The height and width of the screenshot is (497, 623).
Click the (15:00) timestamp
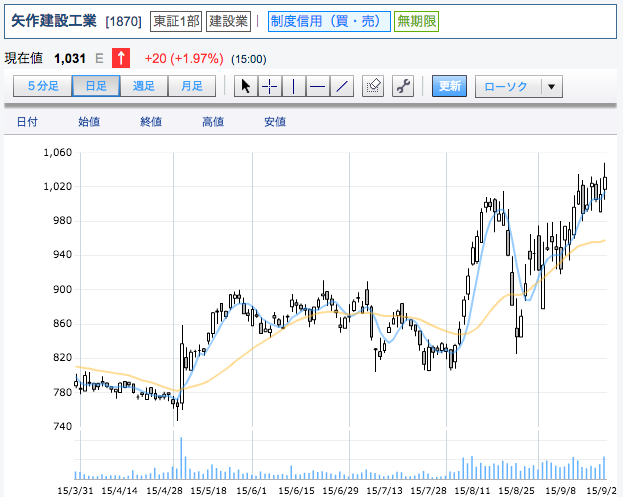pos(249,59)
